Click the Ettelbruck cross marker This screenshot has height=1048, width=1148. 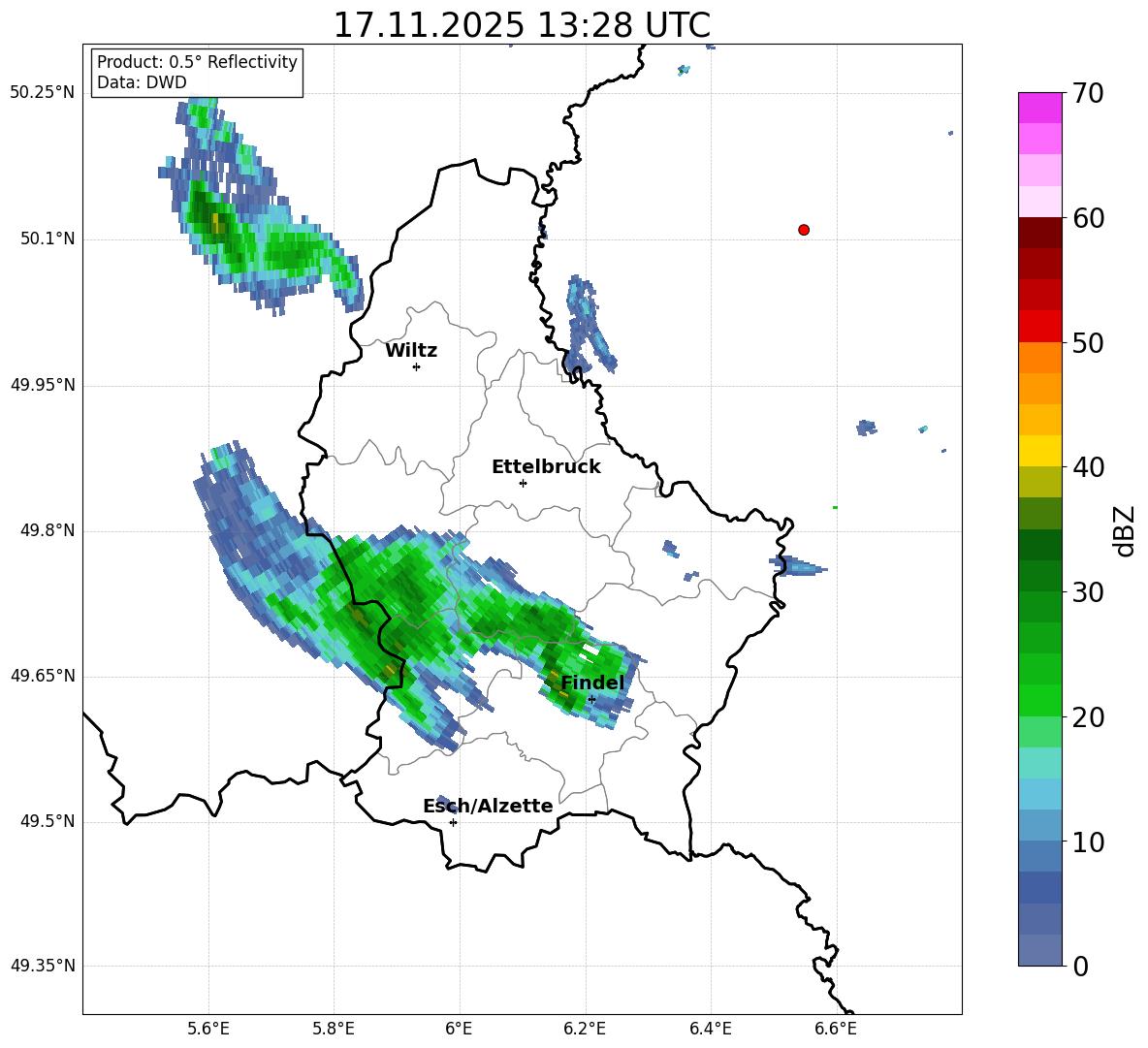click(523, 483)
